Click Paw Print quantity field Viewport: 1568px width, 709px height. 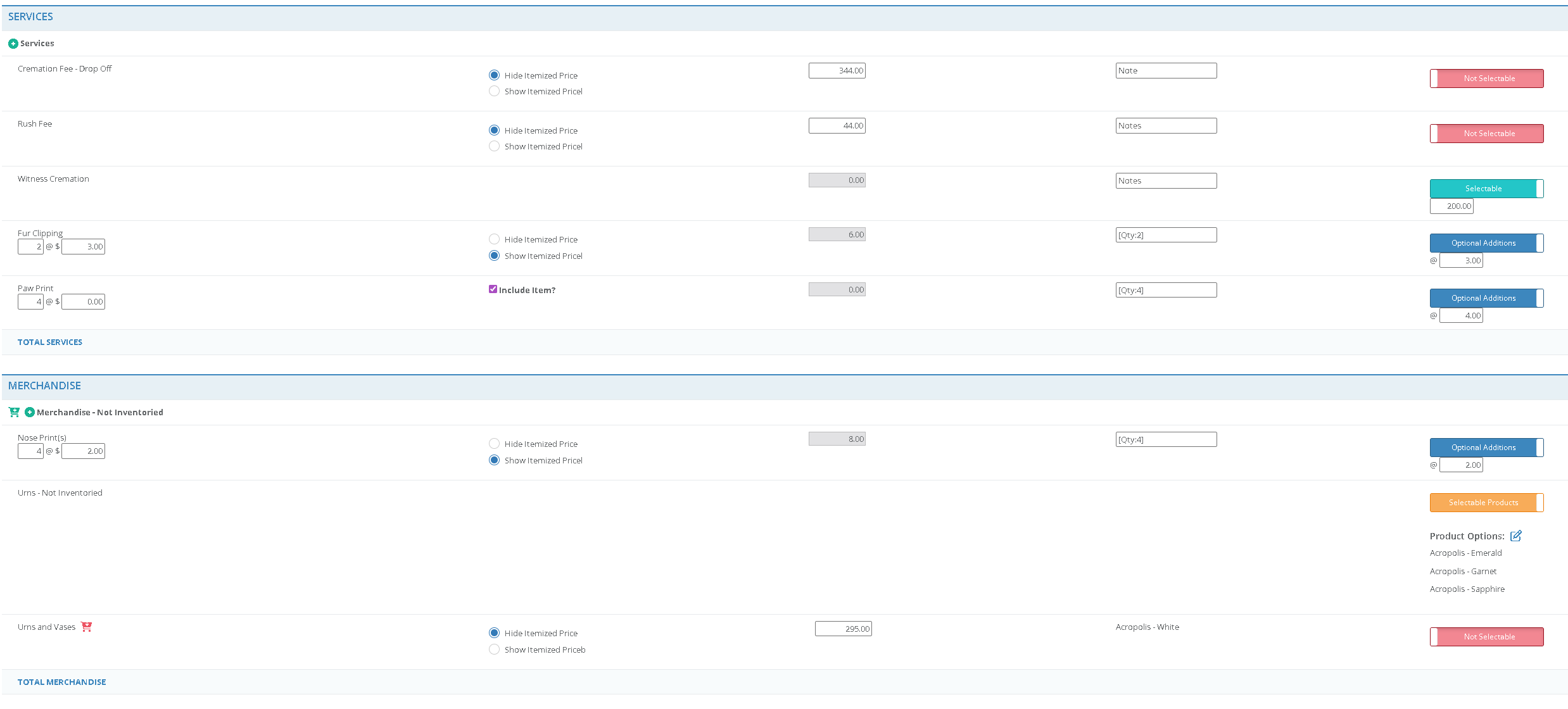30,302
